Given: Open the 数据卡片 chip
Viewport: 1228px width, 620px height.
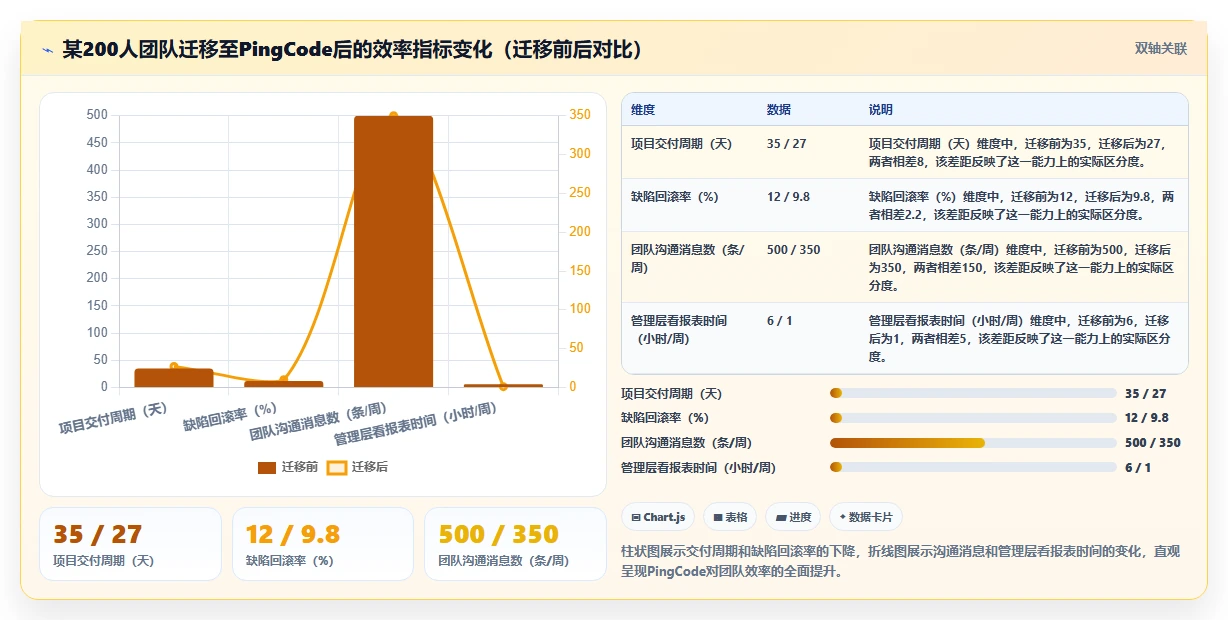Looking at the screenshot, I should (x=866, y=517).
